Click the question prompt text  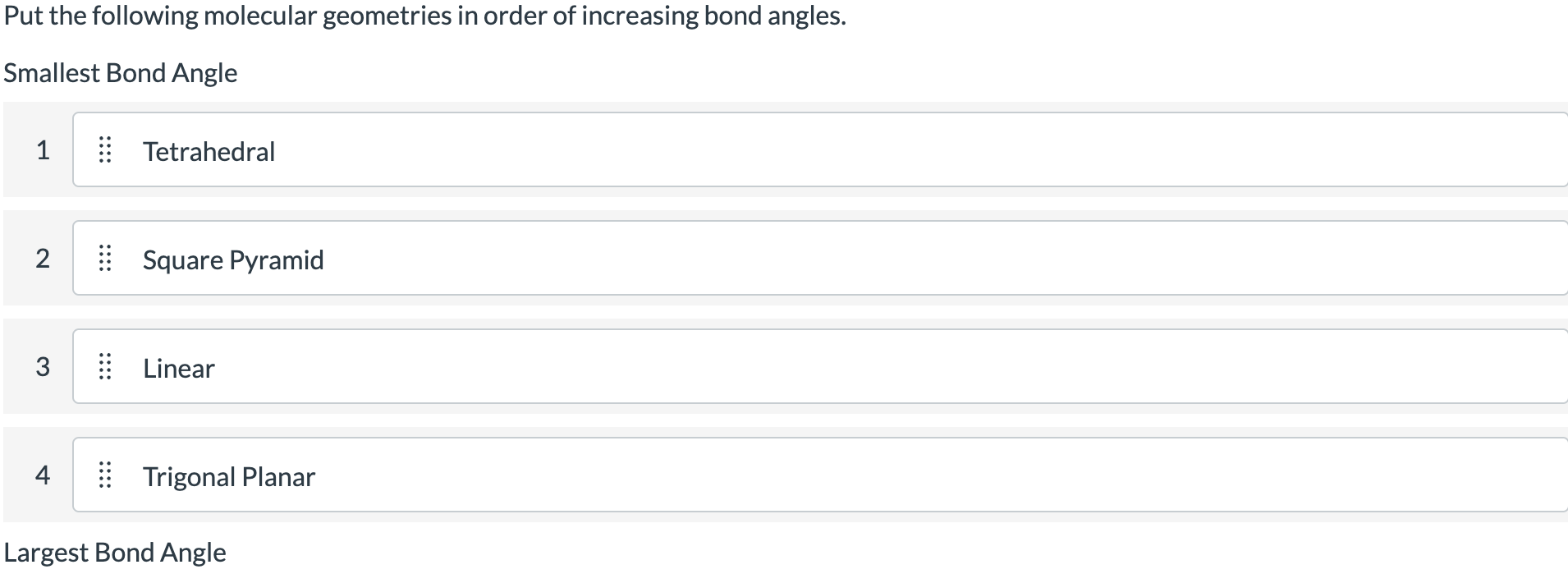pos(424,15)
